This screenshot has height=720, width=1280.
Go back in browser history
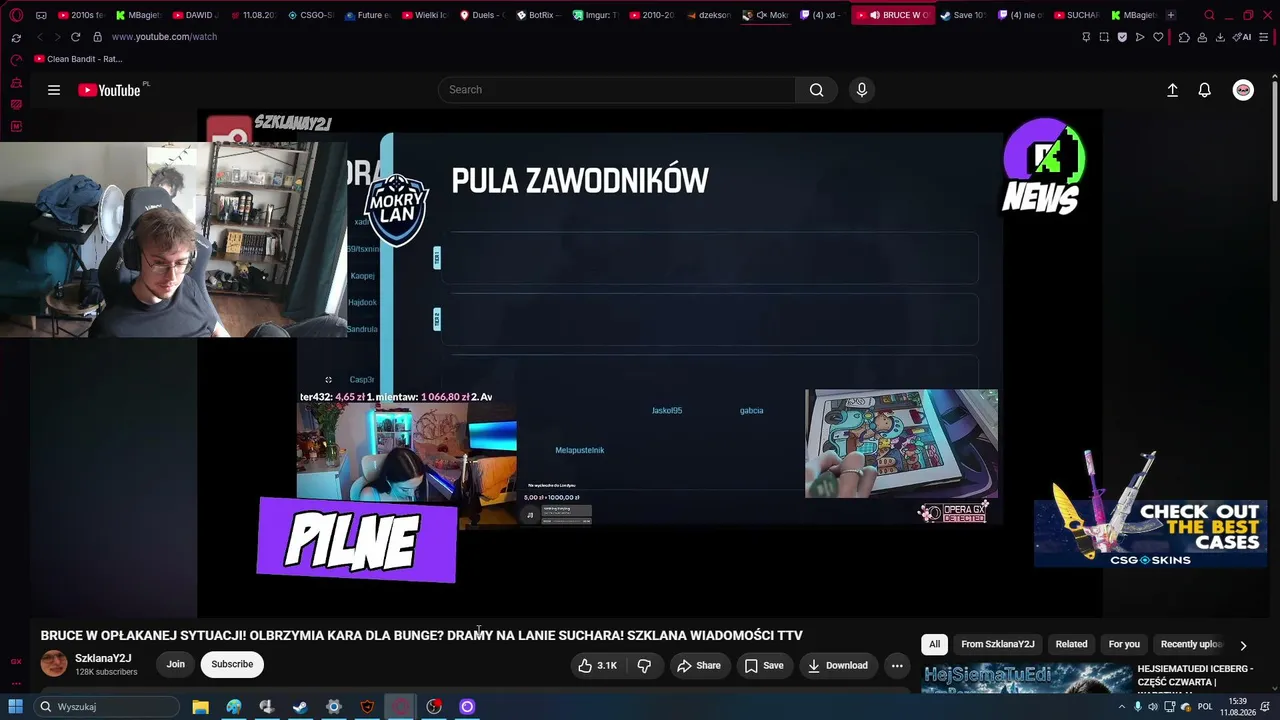click(x=40, y=37)
